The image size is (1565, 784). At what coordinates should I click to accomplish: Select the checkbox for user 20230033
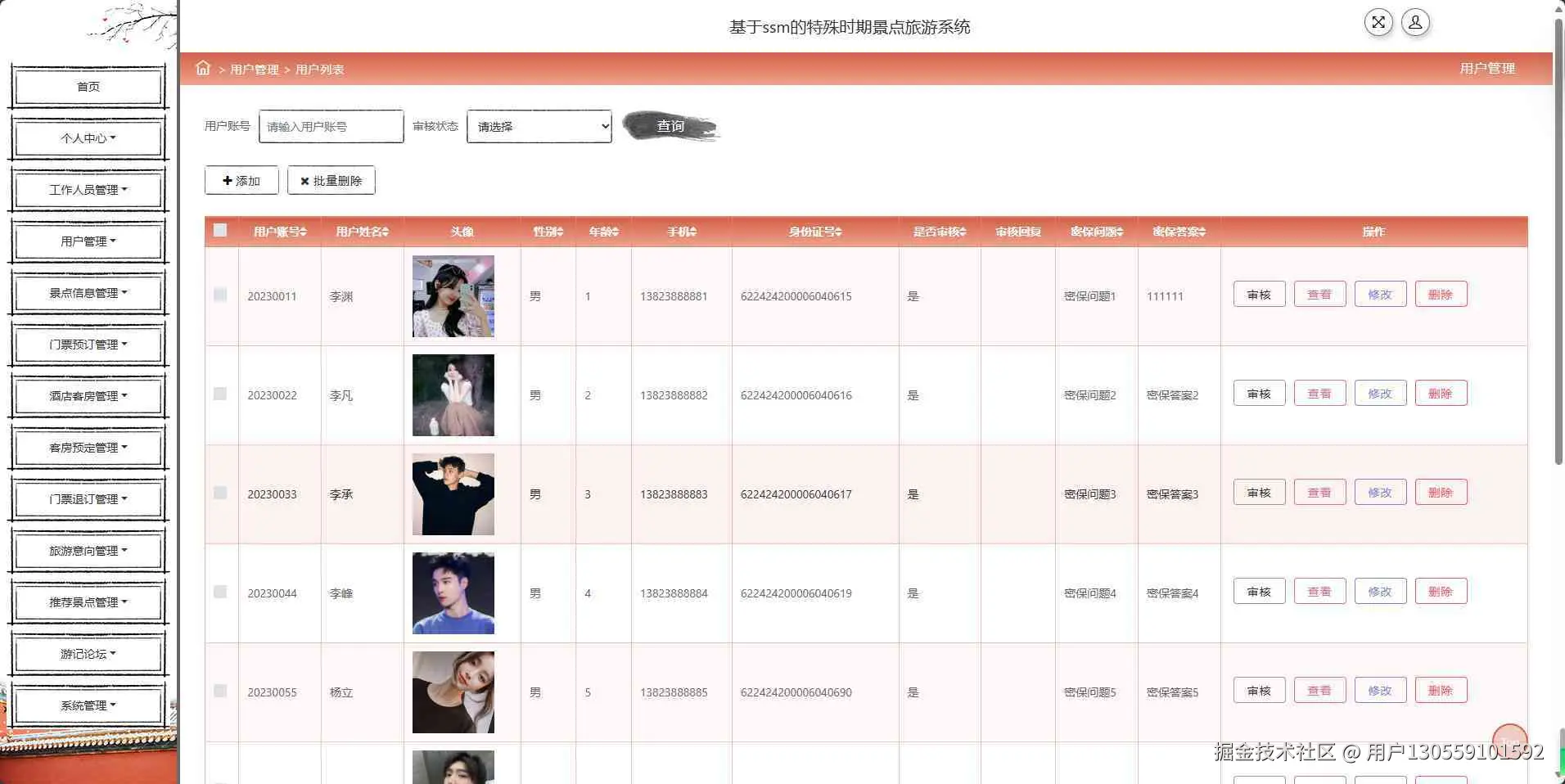pyautogui.click(x=220, y=493)
